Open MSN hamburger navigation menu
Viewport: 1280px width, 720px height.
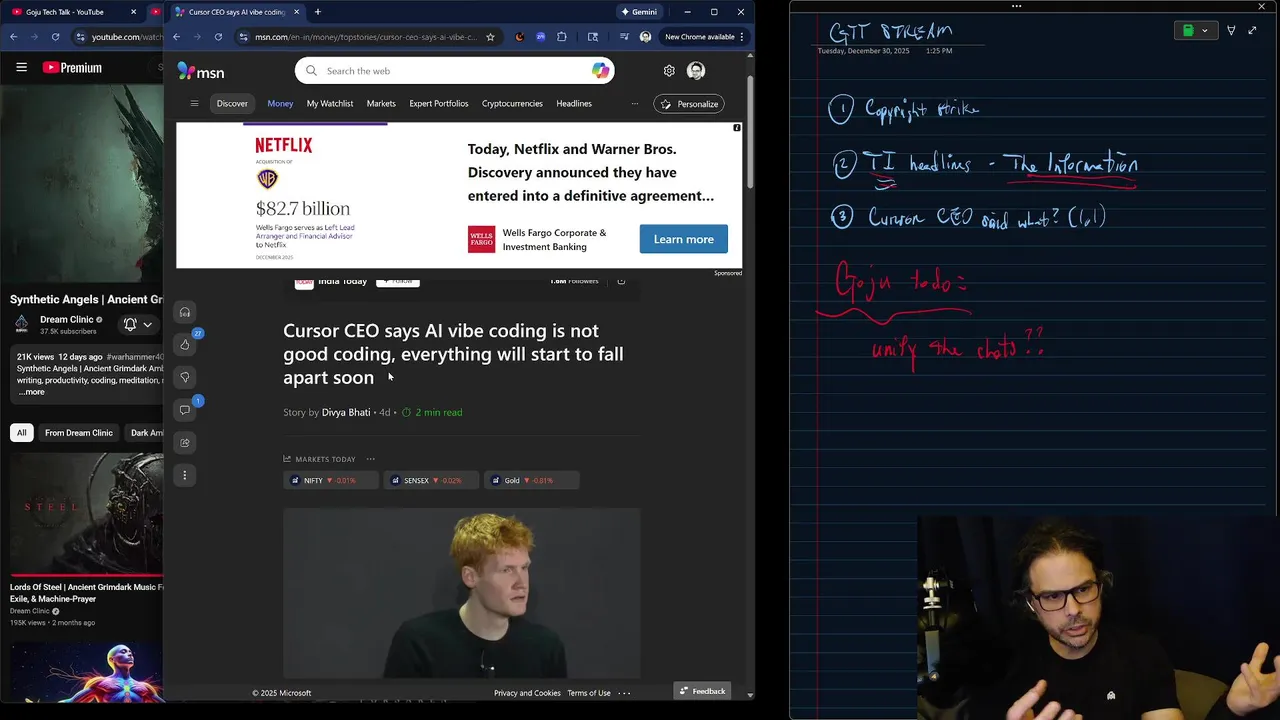(194, 103)
